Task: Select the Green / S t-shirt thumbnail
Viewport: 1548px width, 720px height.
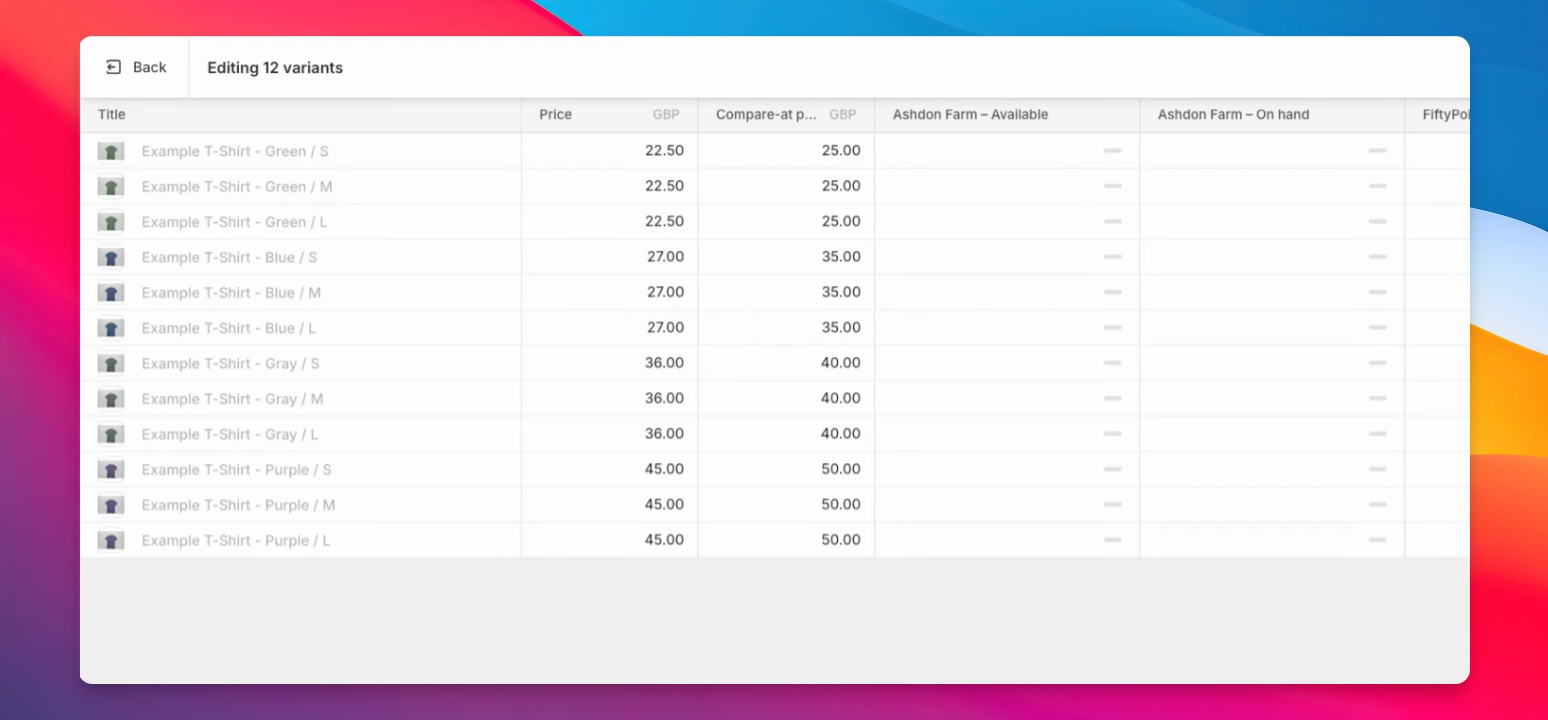Action: coord(111,151)
